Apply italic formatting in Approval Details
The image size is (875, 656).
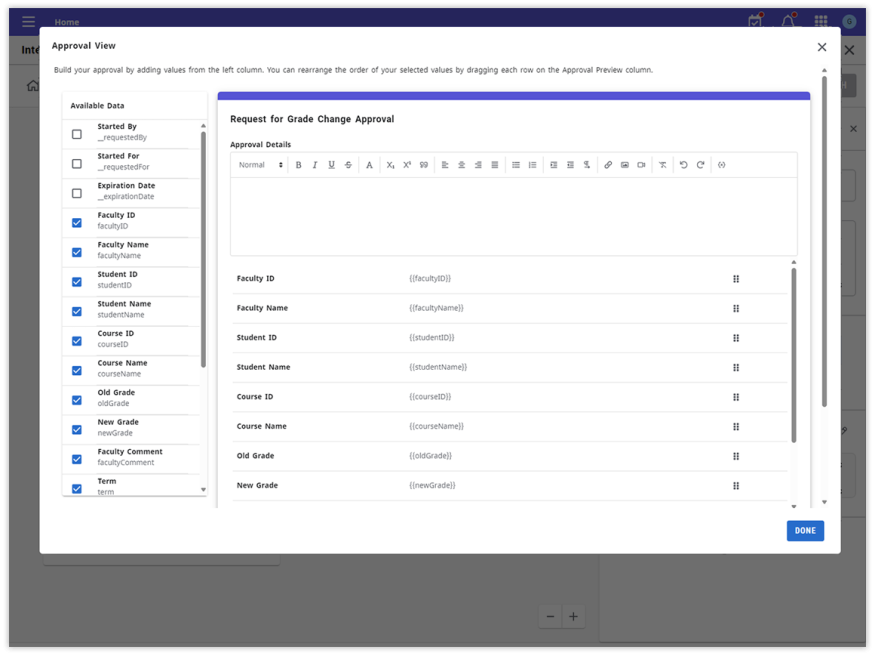[x=315, y=165]
